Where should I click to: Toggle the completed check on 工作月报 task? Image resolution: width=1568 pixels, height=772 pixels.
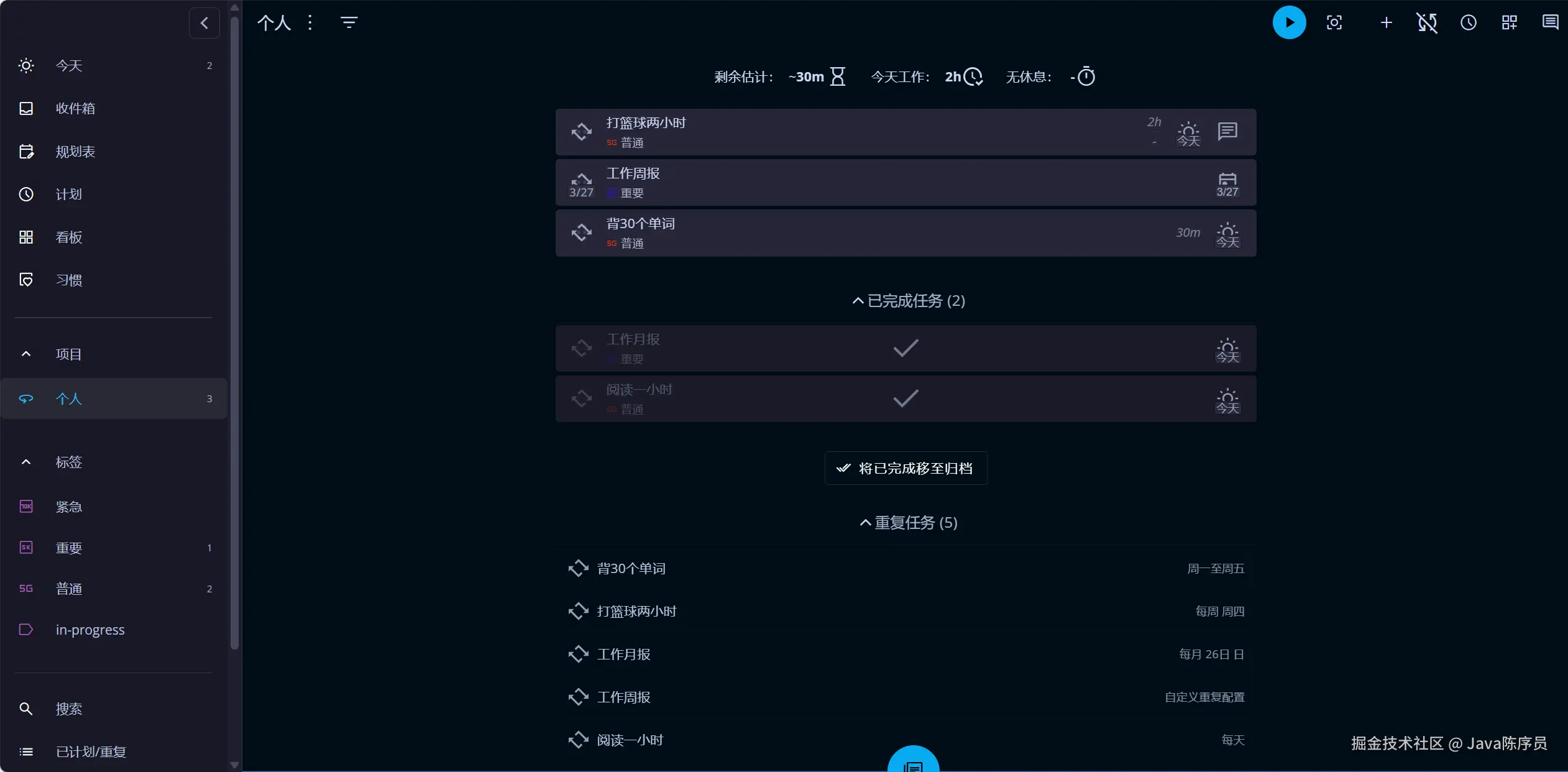905,348
